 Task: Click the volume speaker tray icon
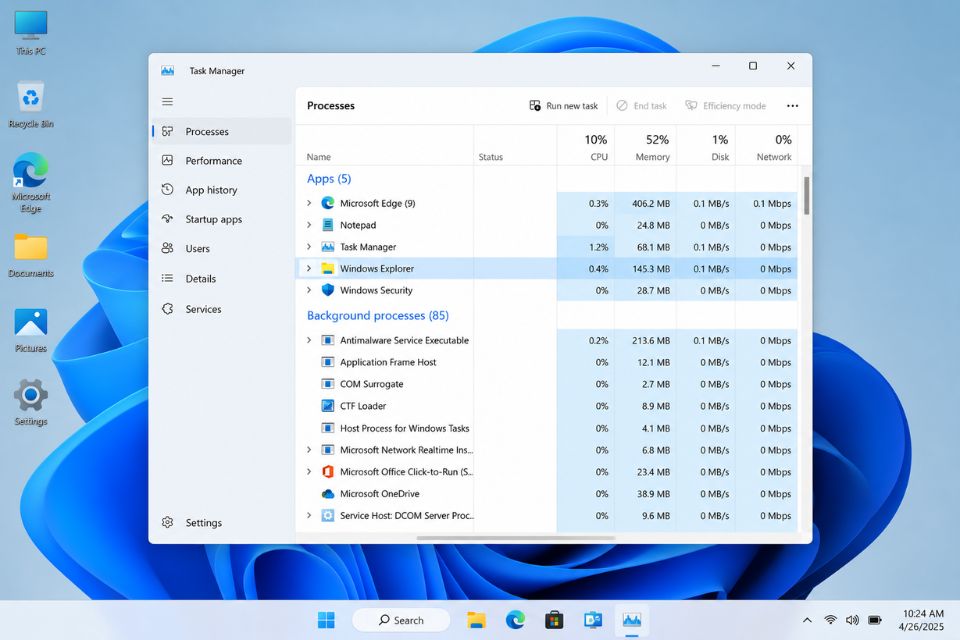[x=852, y=620]
